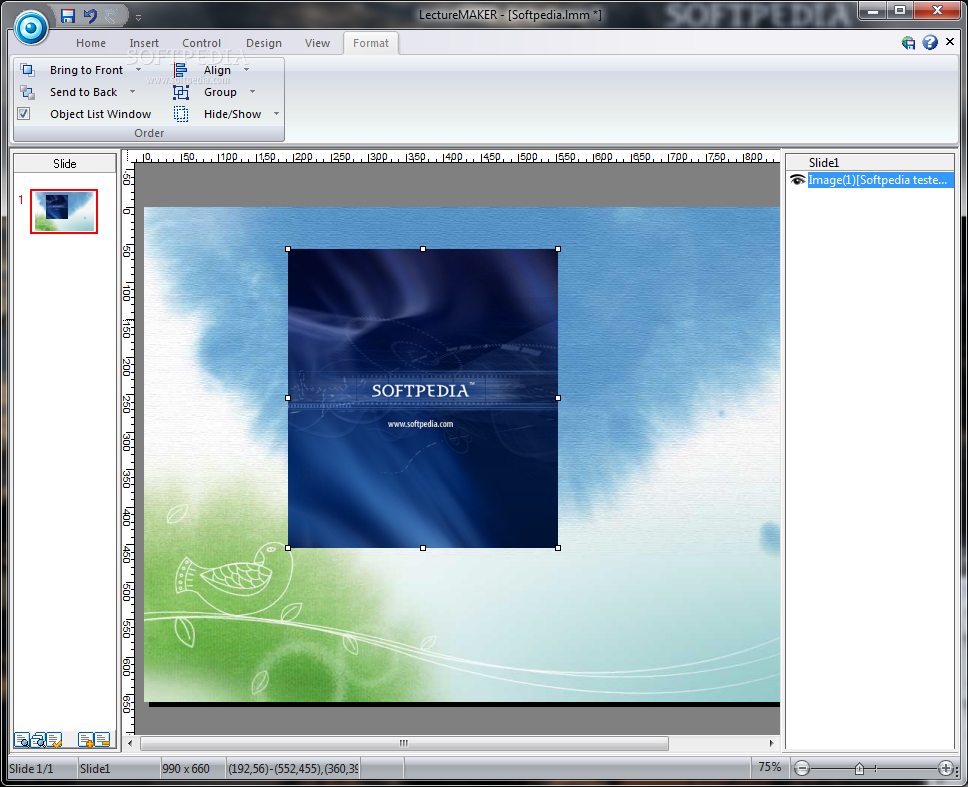The image size is (968, 787).
Task: Click the Format ribbon tab
Action: [371, 43]
